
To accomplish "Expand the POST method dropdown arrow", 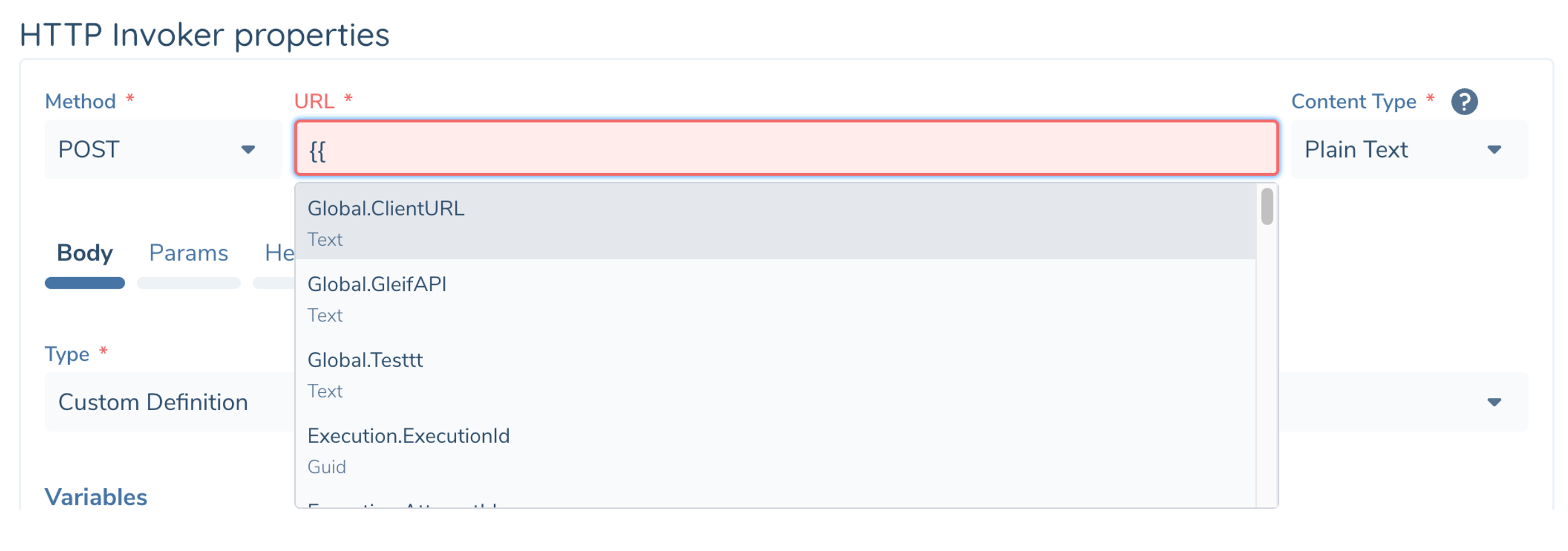I will tap(248, 149).
